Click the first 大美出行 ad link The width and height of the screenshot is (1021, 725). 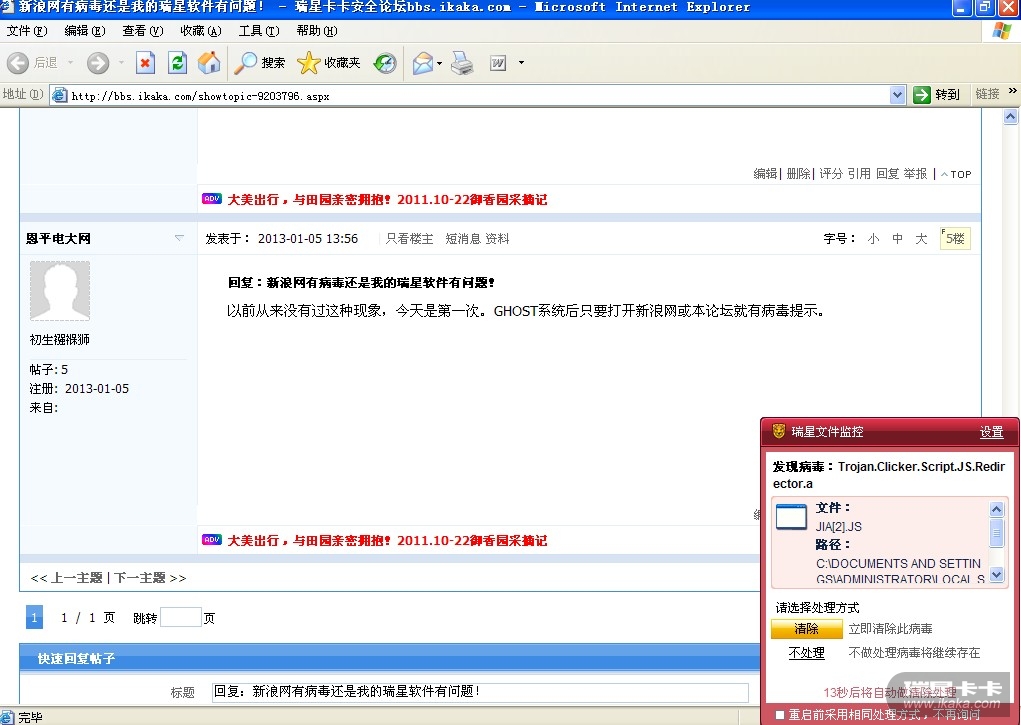point(387,199)
